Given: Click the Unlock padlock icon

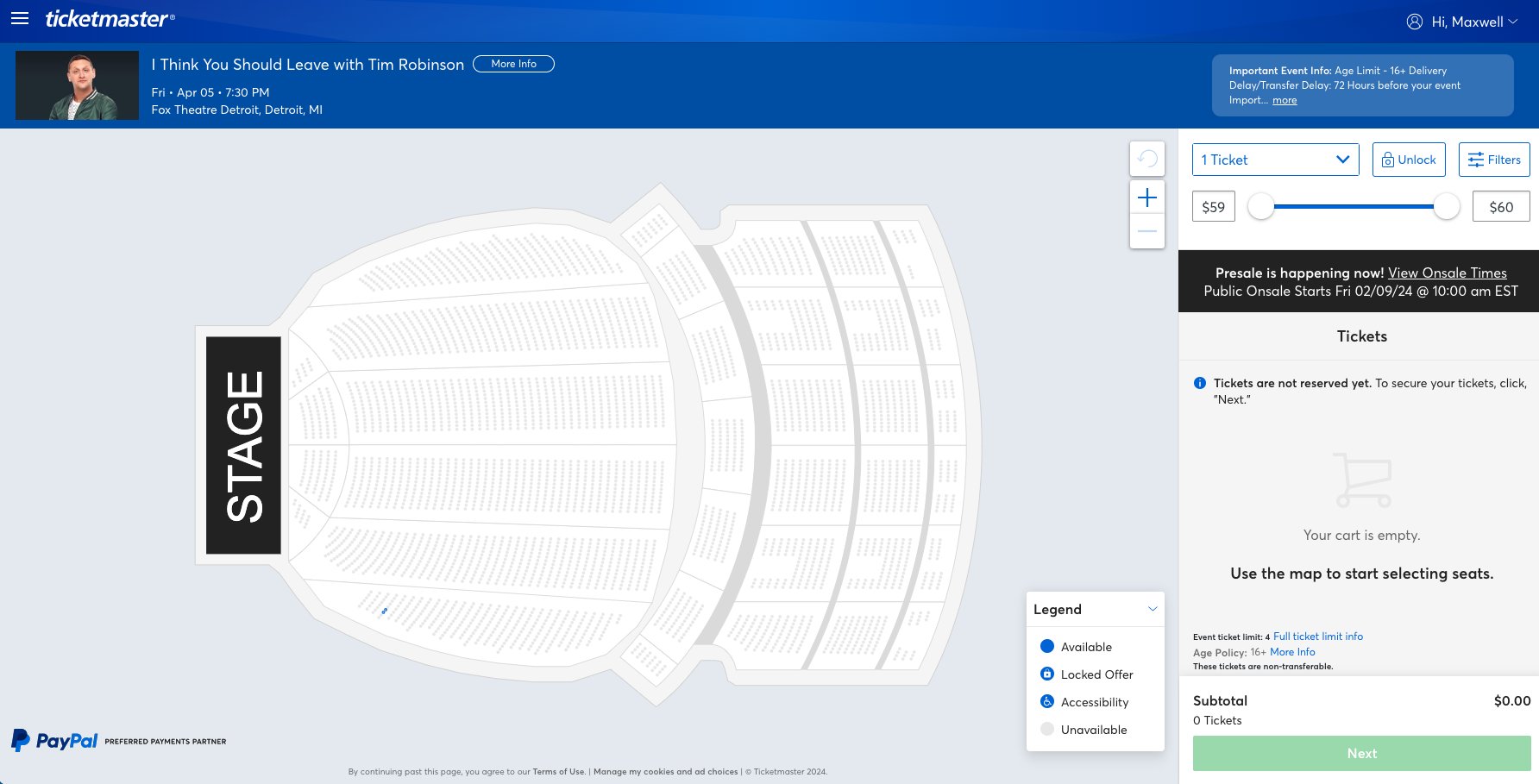Looking at the screenshot, I should tap(1388, 160).
